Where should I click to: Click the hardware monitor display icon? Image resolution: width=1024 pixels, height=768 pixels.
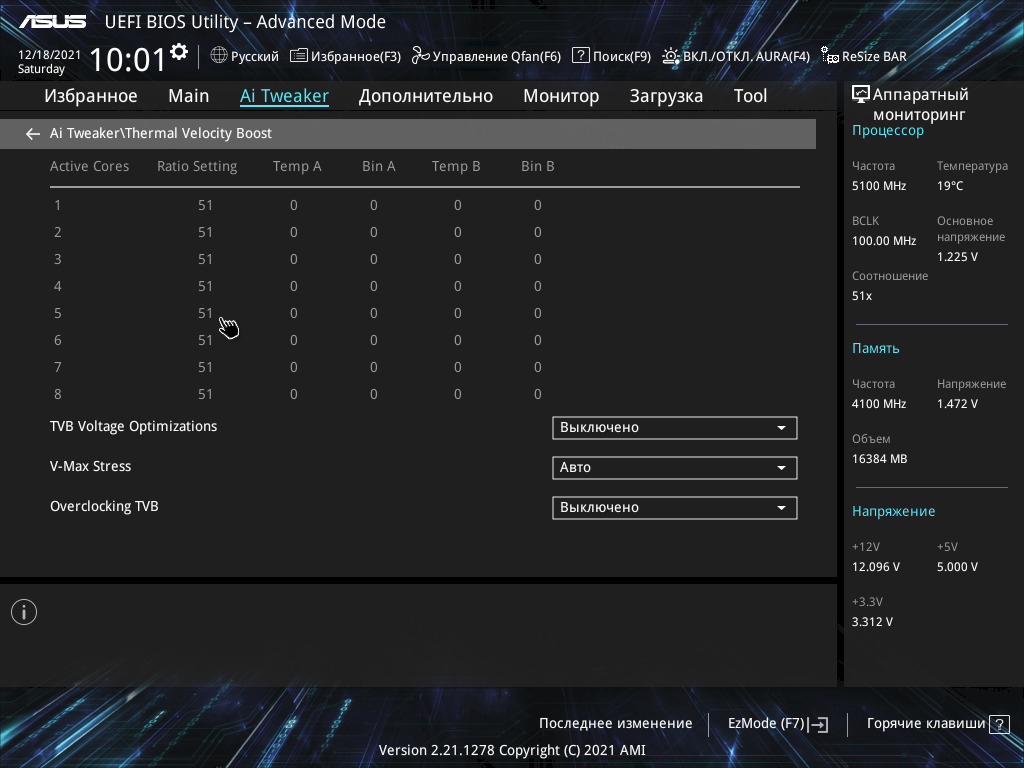point(861,94)
